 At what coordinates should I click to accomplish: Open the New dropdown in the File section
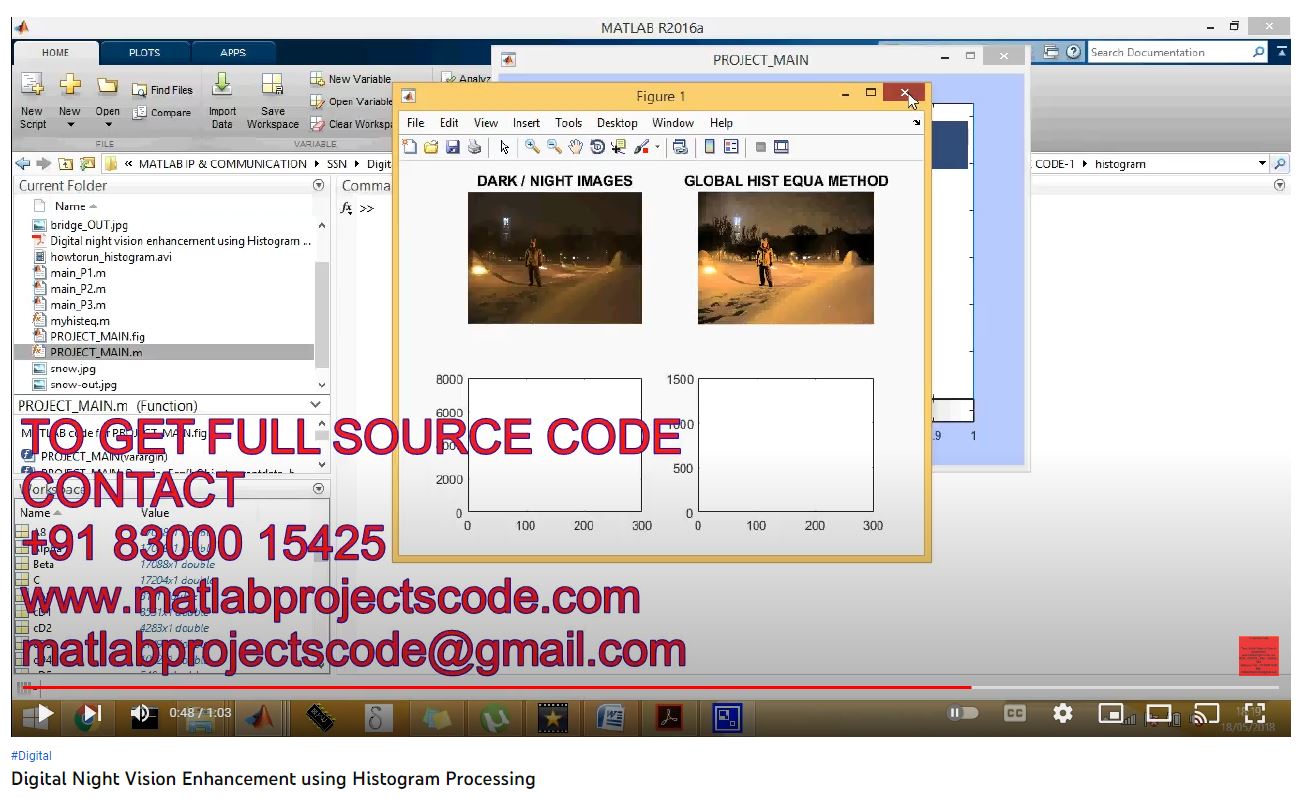coord(69,124)
